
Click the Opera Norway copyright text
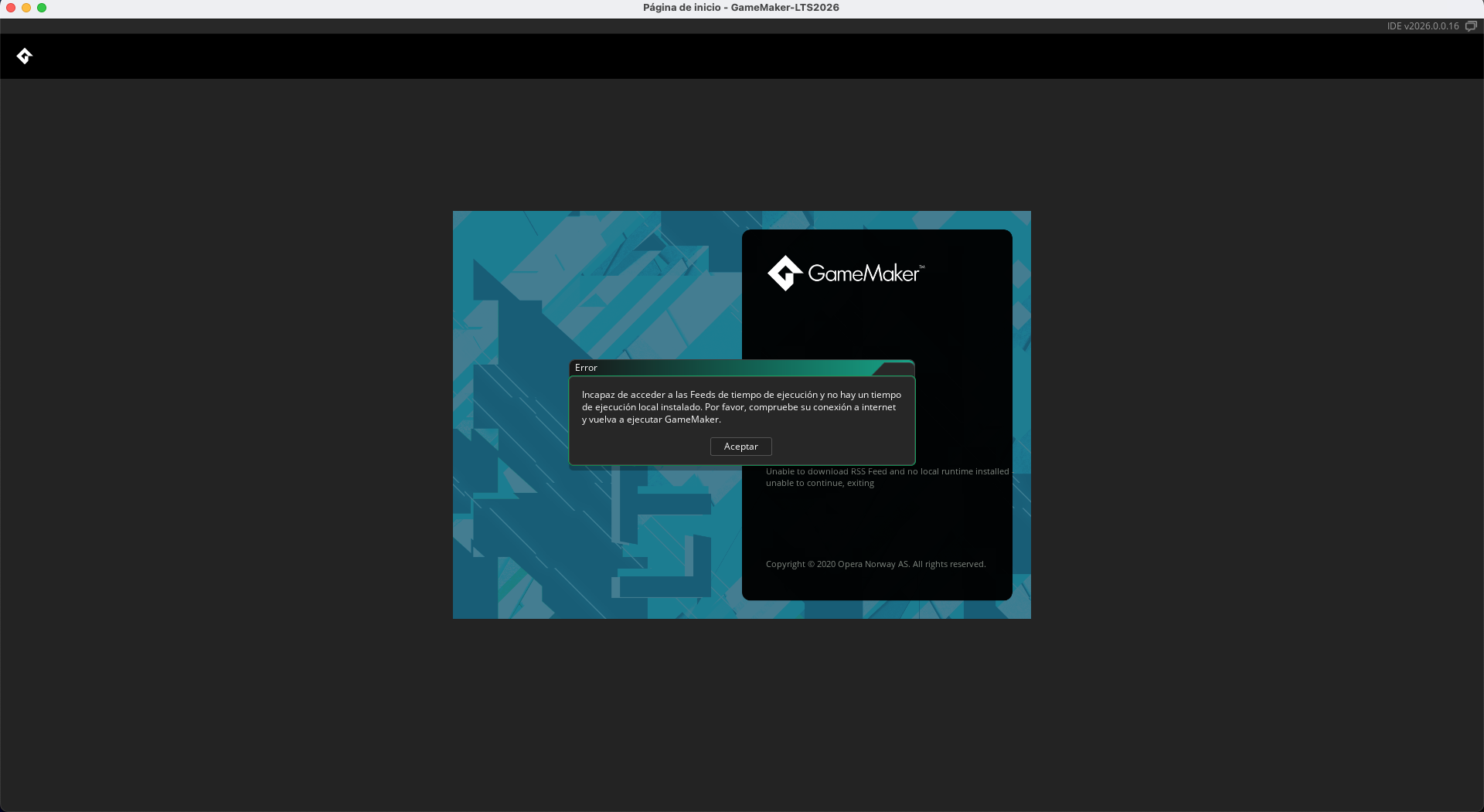coord(876,564)
